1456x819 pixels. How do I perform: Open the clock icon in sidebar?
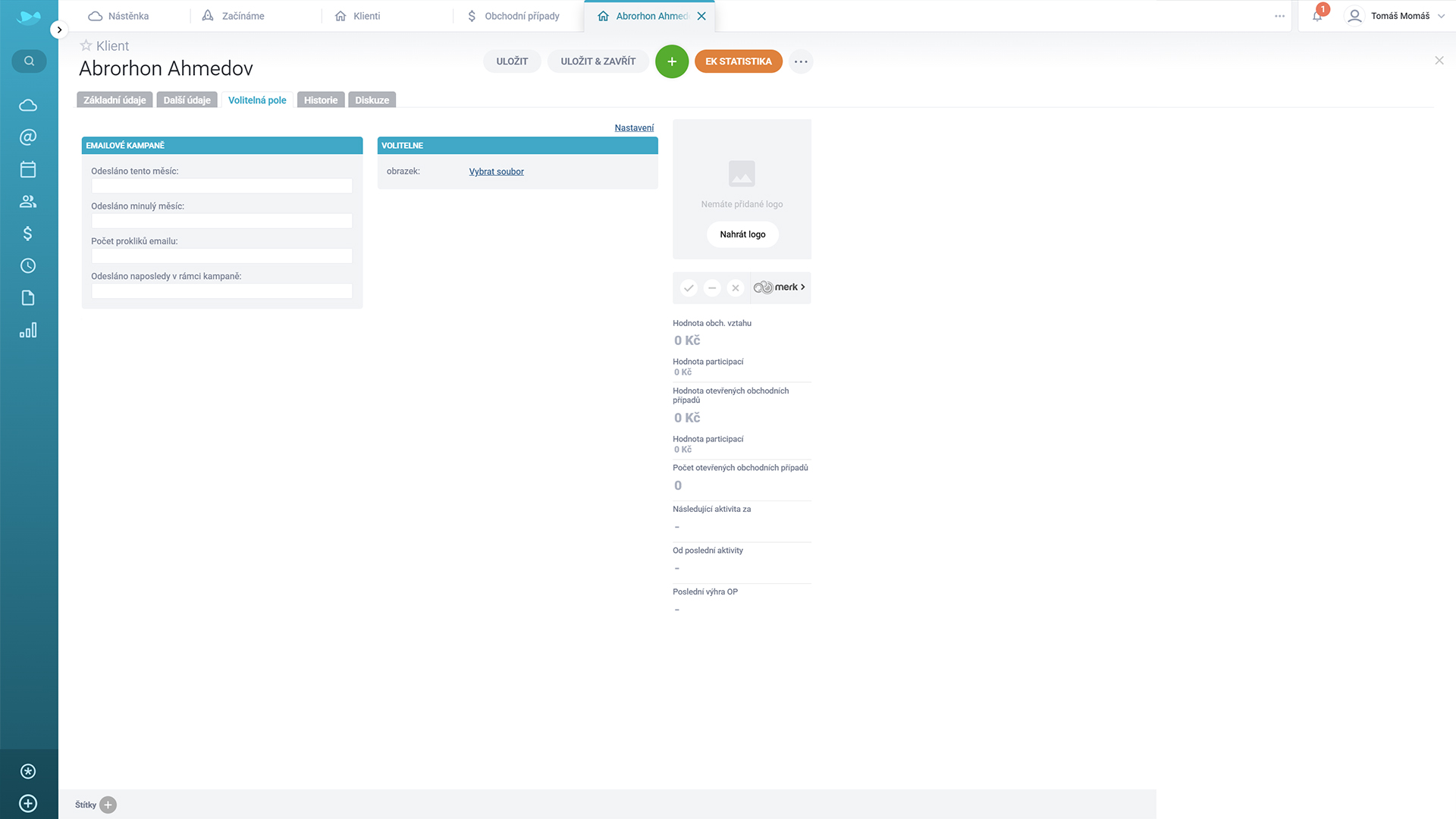[x=28, y=265]
